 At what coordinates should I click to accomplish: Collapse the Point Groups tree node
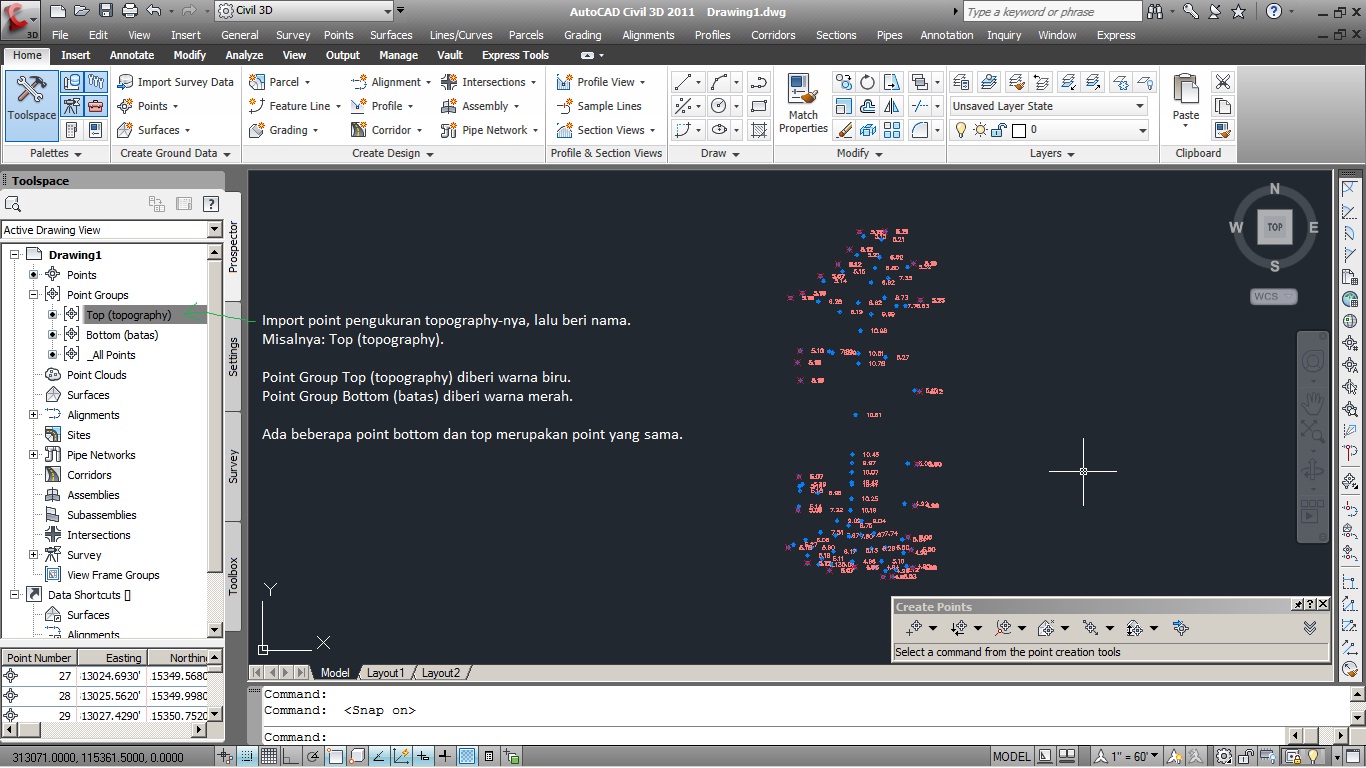(33, 295)
